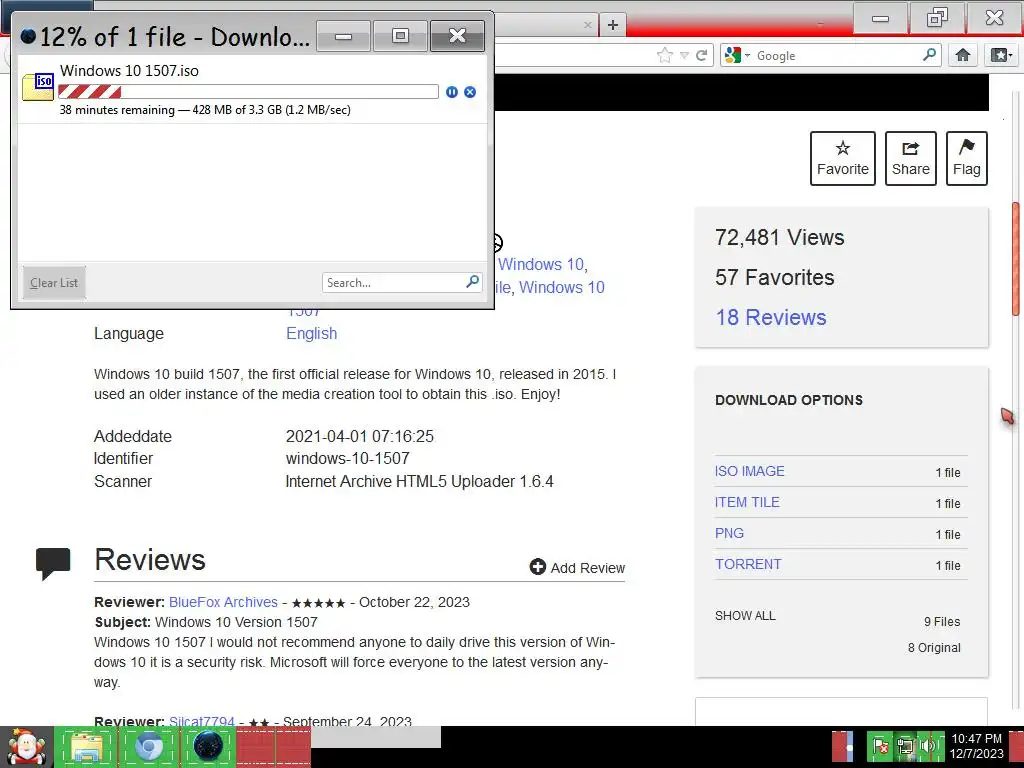
Task: Click identifier value 'windows-10-1507'
Action: pos(347,458)
